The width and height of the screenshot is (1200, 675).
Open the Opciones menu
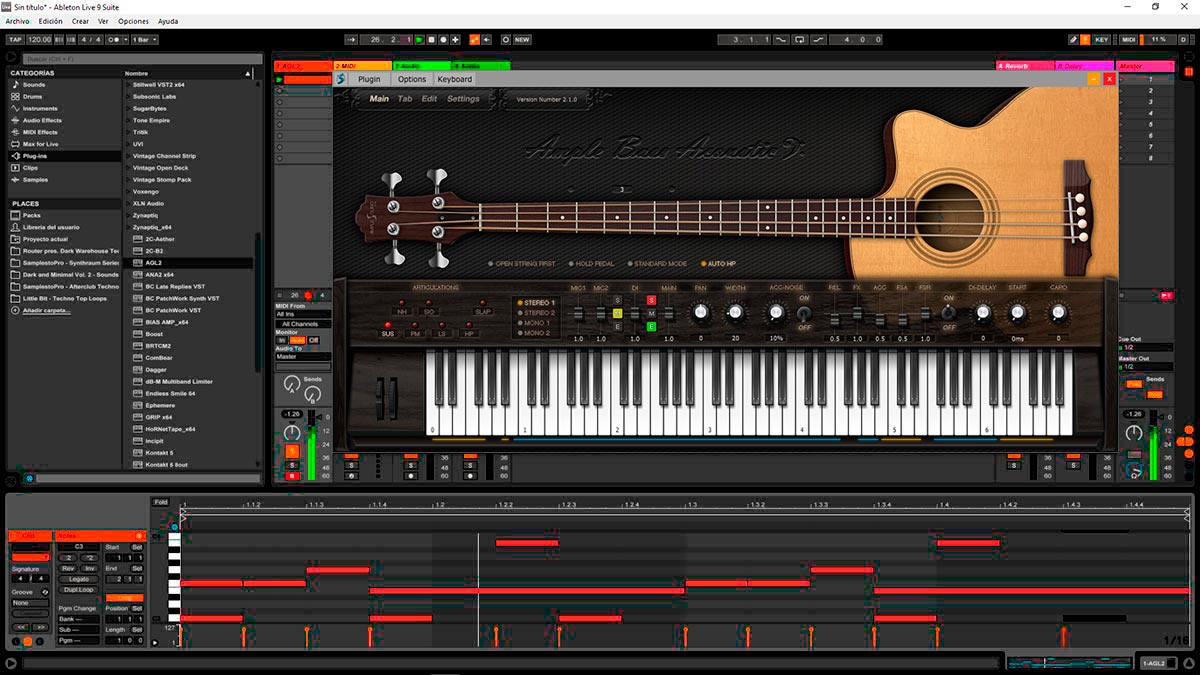pyautogui.click(x=133, y=21)
